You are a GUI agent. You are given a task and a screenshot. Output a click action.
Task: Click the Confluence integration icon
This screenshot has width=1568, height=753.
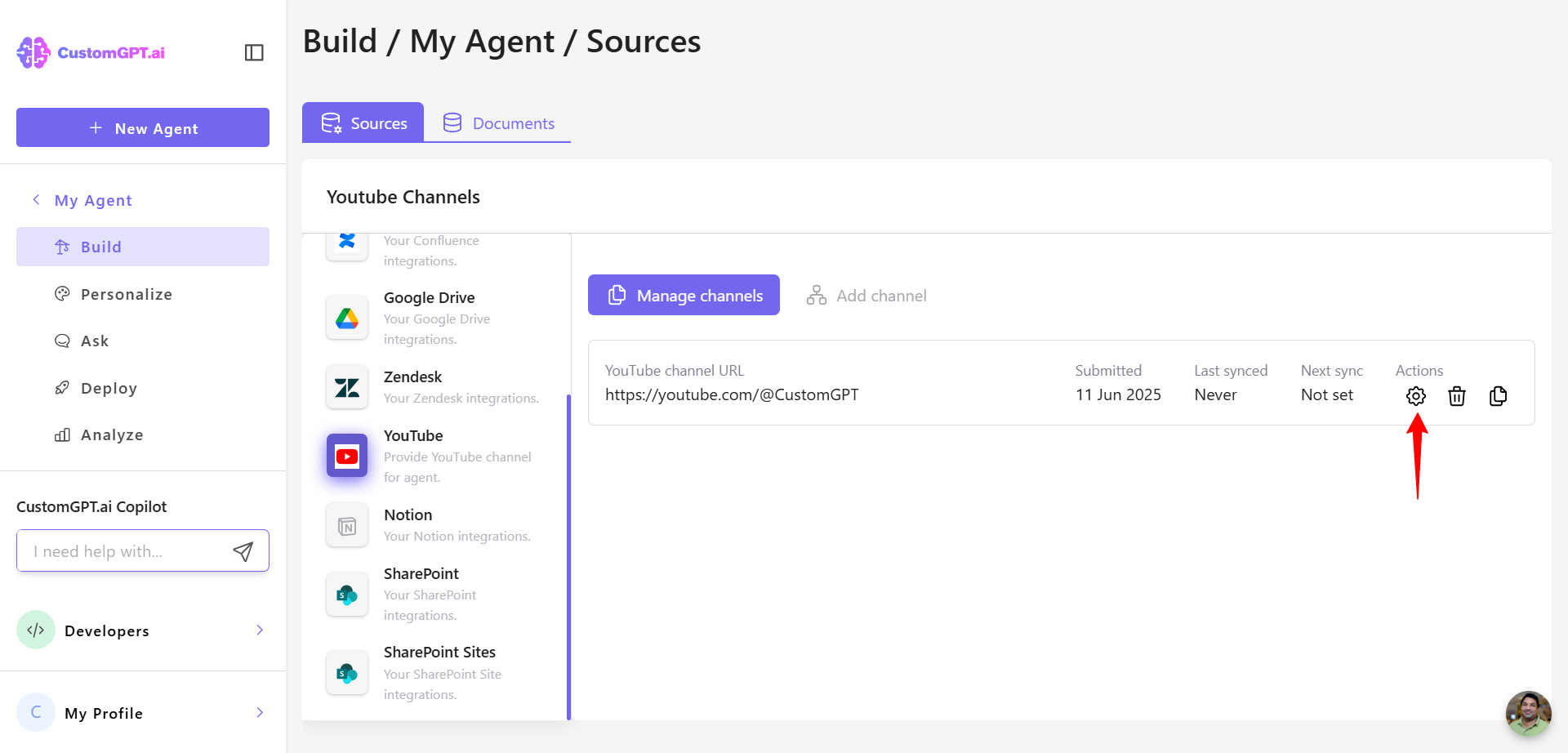point(347,243)
